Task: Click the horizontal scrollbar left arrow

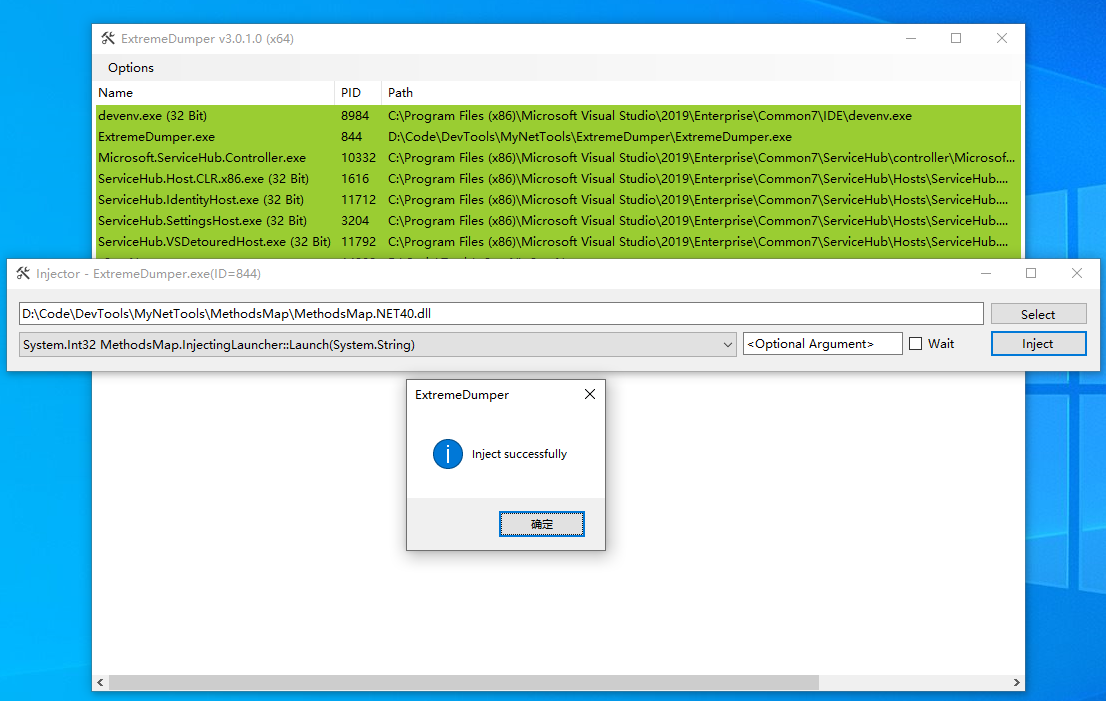Action: [x=100, y=682]
